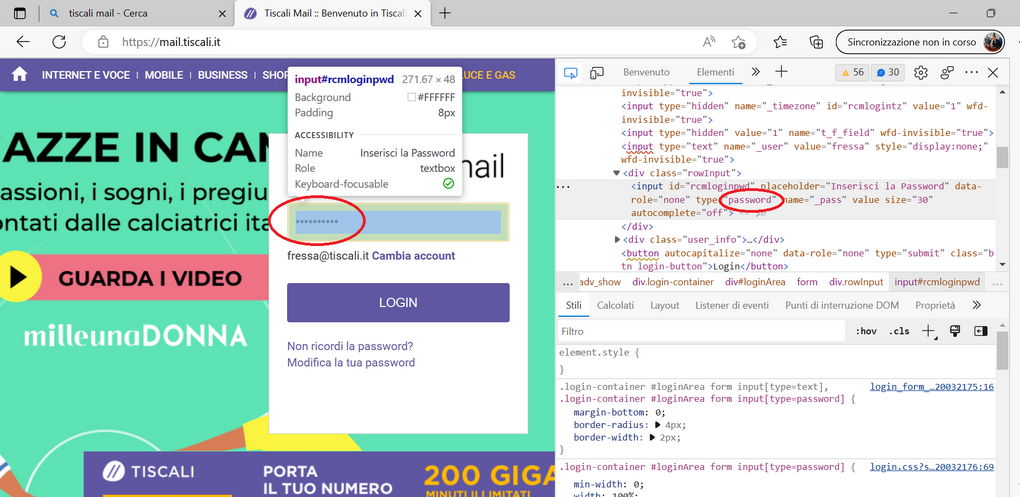Toggle device emulation in DevTools
The image size is (1020, 497).
(x=597, y=72)
